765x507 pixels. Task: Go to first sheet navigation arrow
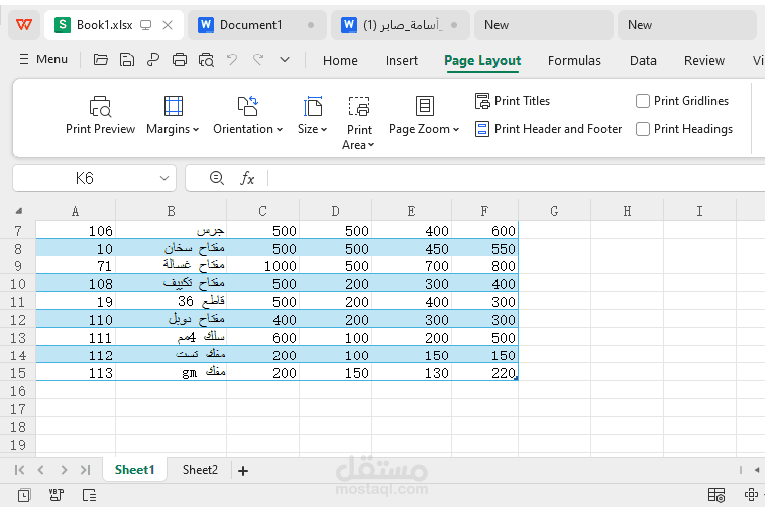pos(20,470)
